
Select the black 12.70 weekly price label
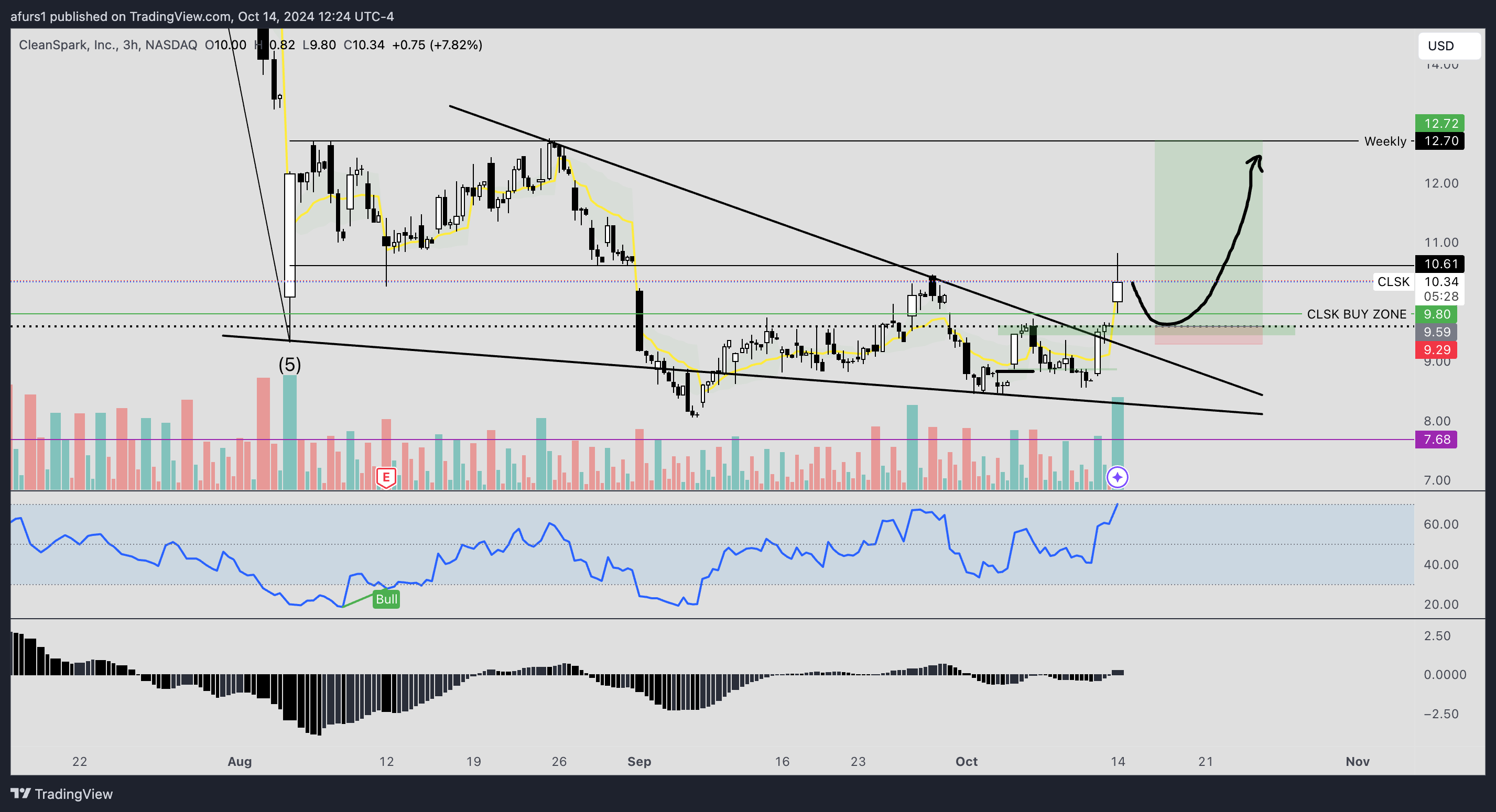pos(1441,140)
